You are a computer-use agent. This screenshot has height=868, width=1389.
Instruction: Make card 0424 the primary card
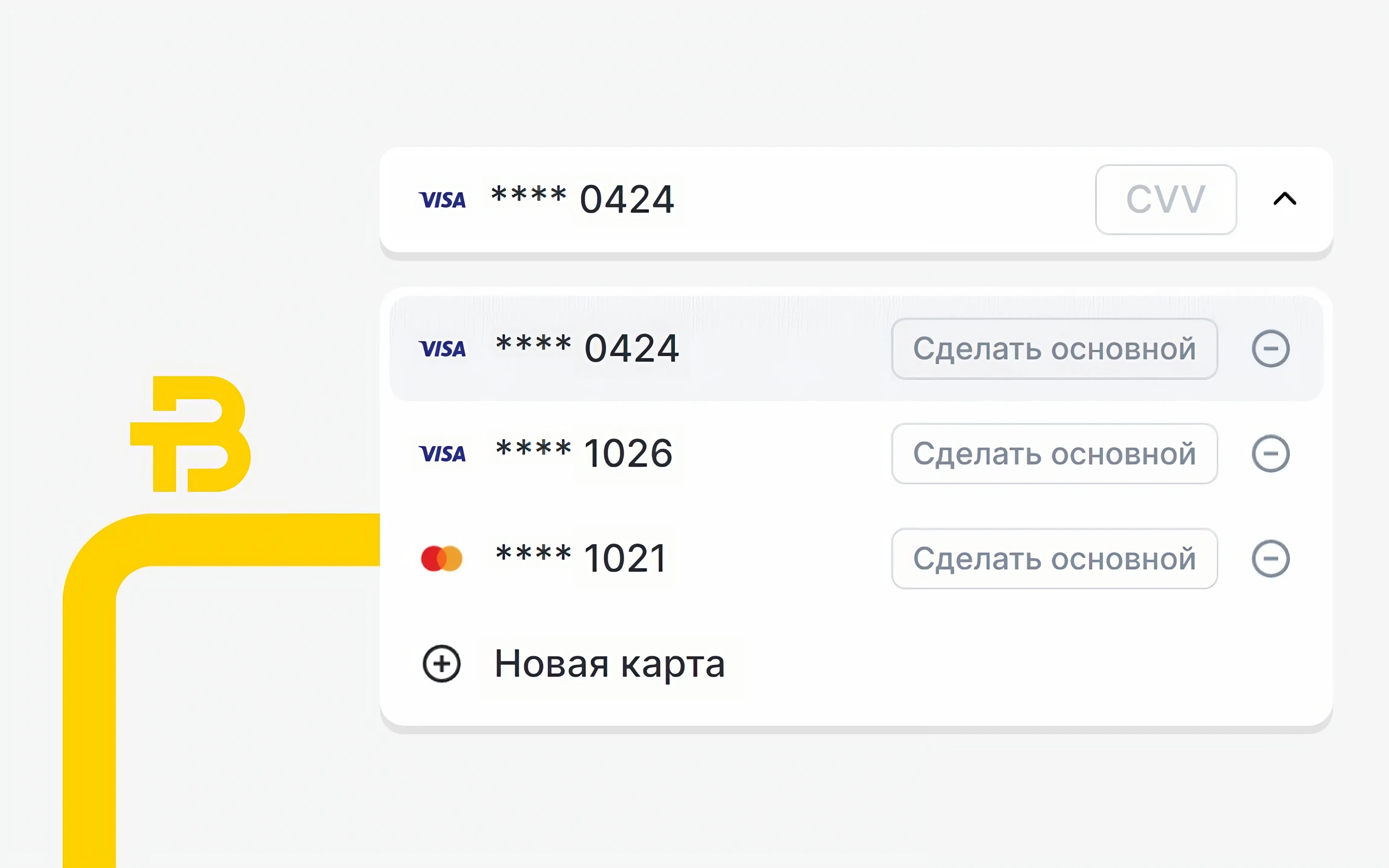tap(1054, 348)
